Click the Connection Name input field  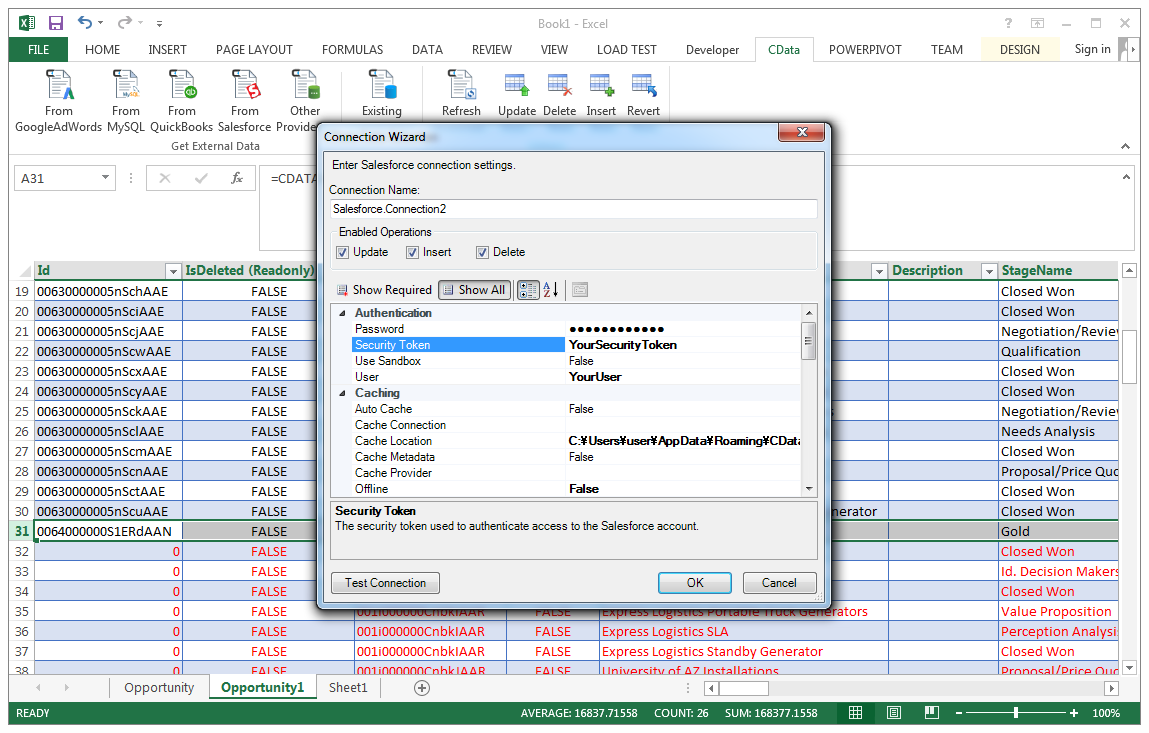click(573, 209)
